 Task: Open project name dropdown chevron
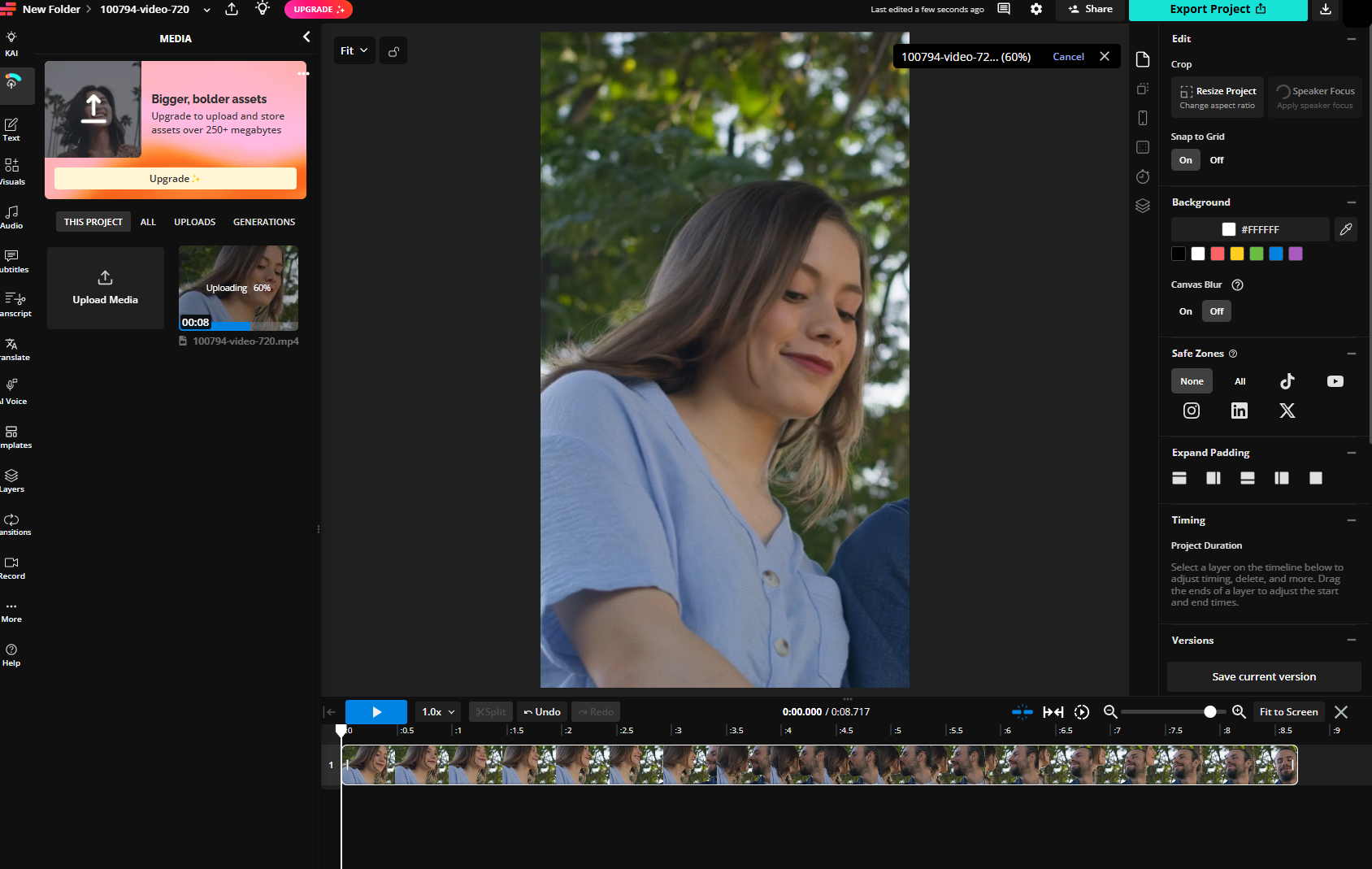click(x=206, y=10)
